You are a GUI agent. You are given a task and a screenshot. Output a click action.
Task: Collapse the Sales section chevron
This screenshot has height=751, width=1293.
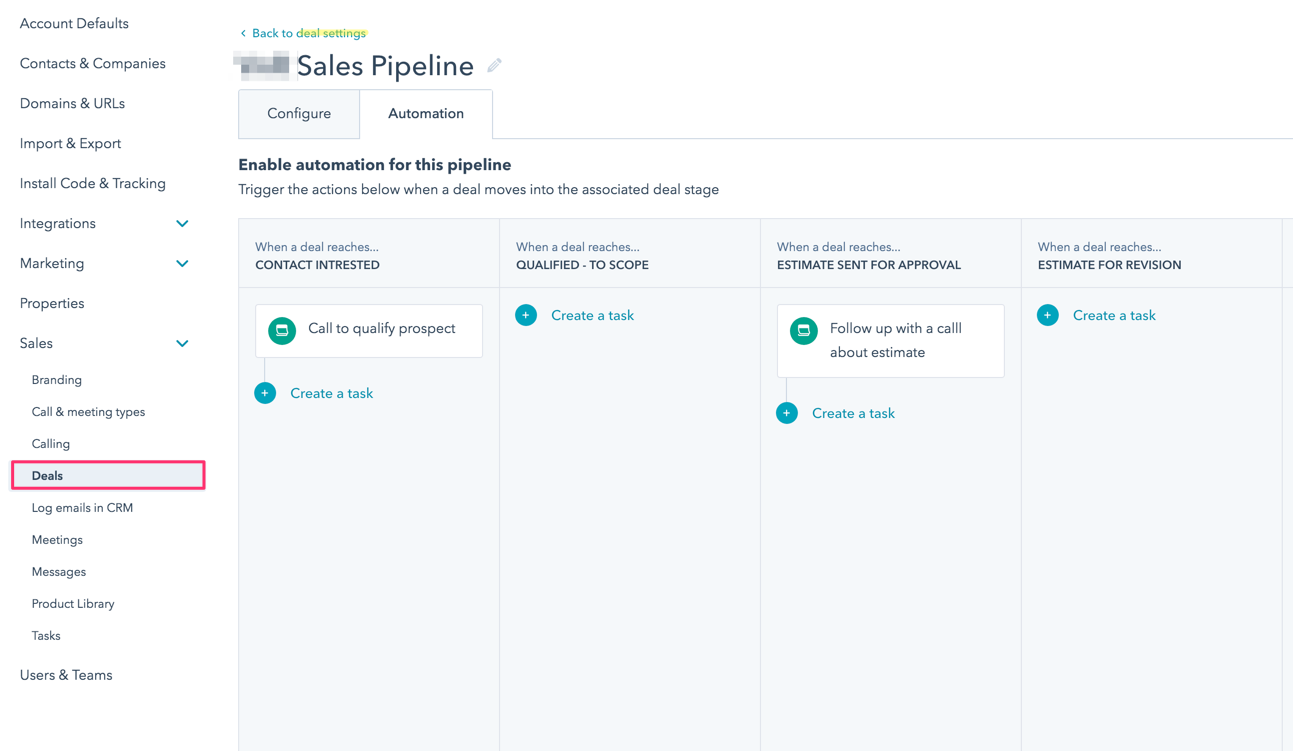(x=182, y=344)
